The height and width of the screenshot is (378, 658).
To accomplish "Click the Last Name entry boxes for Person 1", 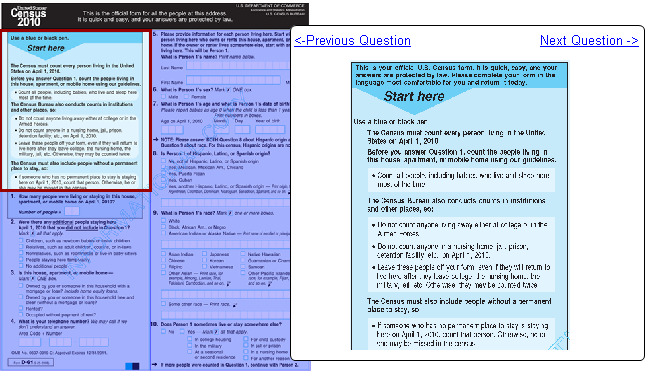I will point(238,66).
